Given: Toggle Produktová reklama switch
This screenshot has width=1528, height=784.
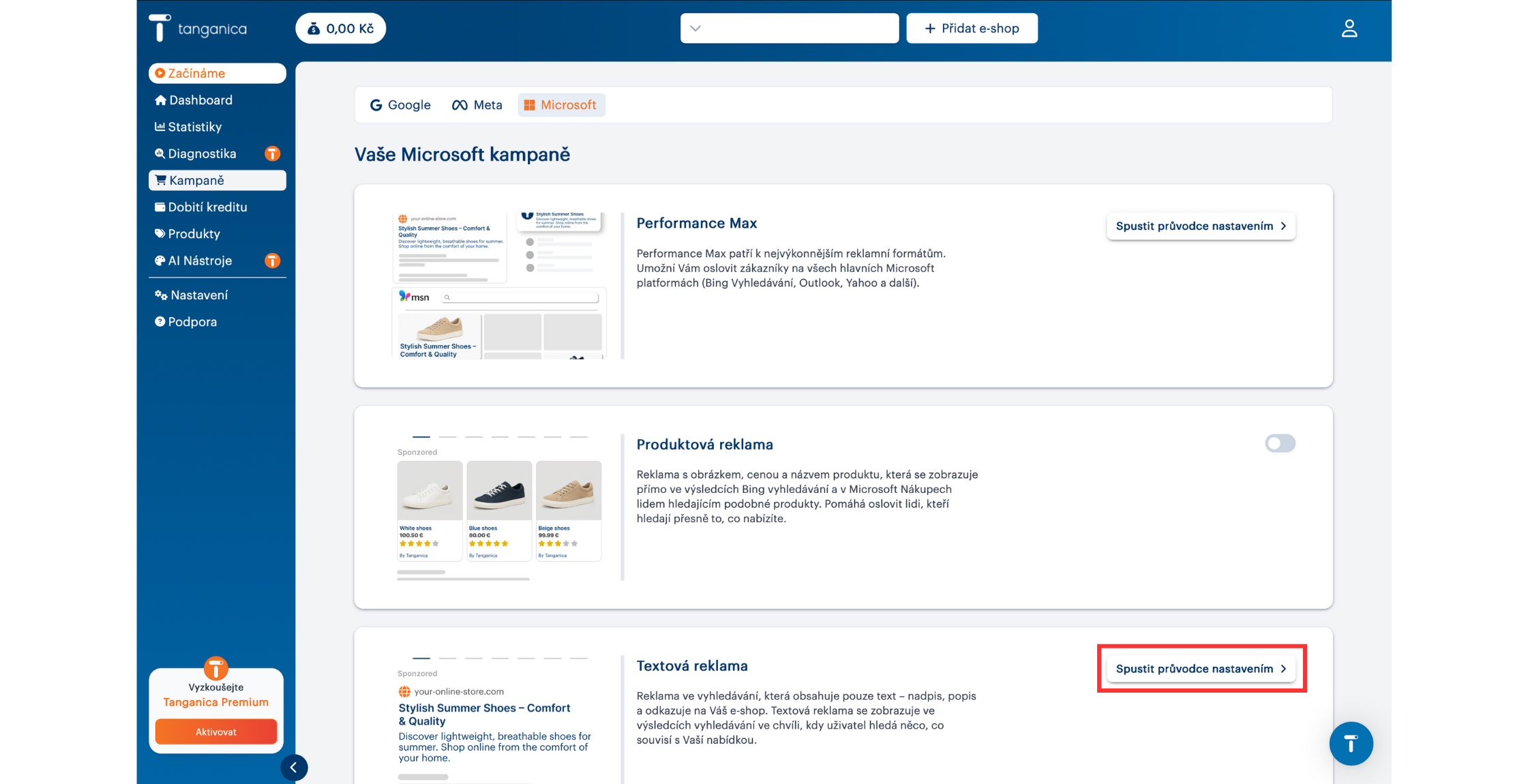Looking at the screenshot, I should point(1280,443).
